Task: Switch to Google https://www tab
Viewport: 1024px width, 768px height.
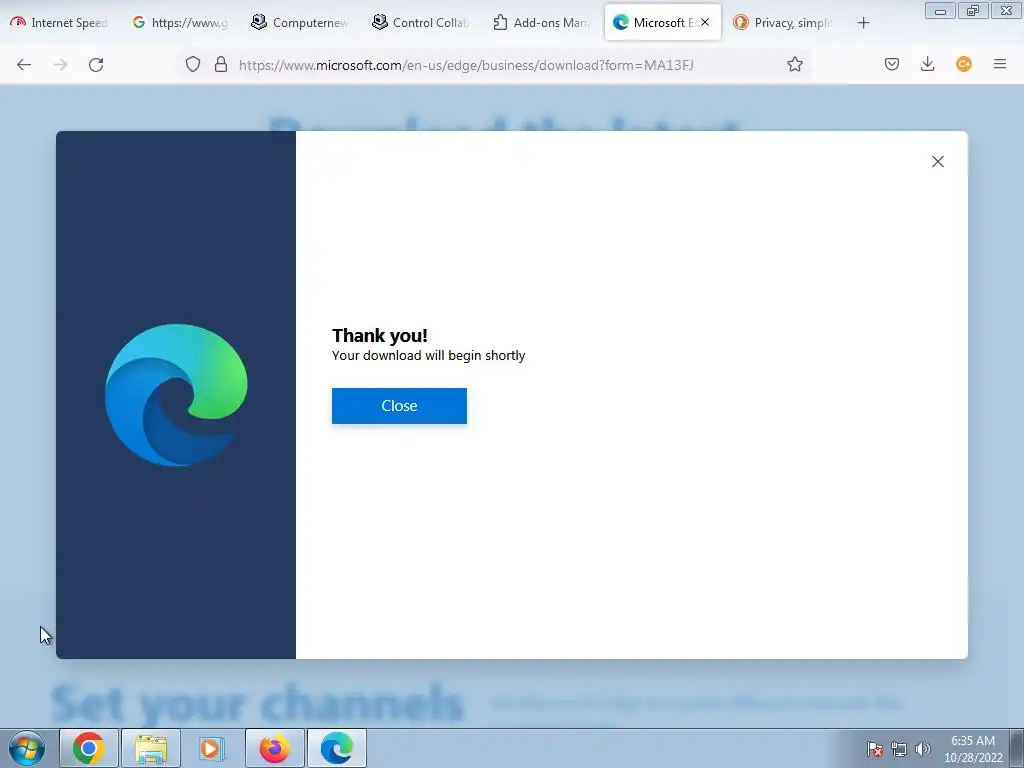Action: tap(180, 23)
